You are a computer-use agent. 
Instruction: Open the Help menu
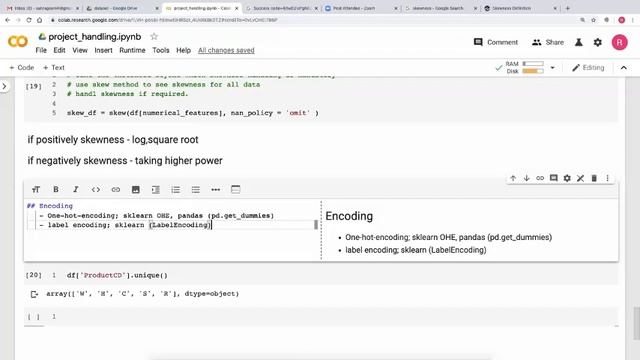(x=183, y=50)
